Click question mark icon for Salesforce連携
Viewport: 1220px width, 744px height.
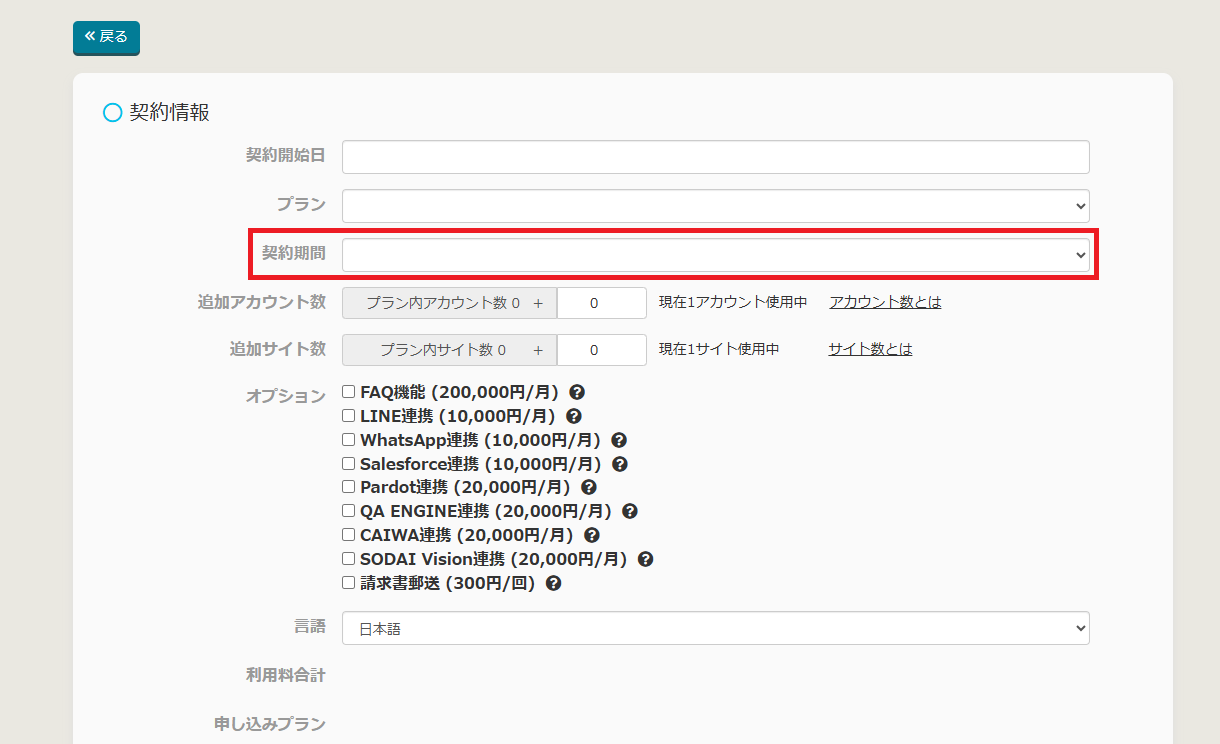pyautogui.click(x=620, y=464)
